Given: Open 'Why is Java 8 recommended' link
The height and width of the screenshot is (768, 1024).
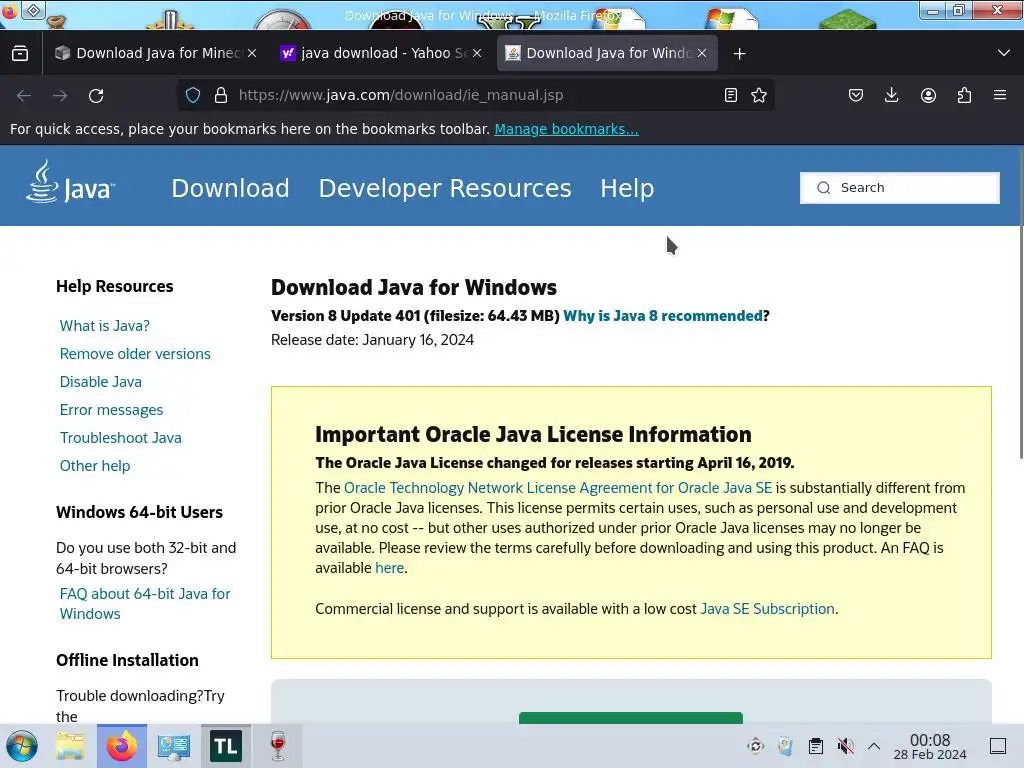Looking at the screenshot, I should pos(662,316).
